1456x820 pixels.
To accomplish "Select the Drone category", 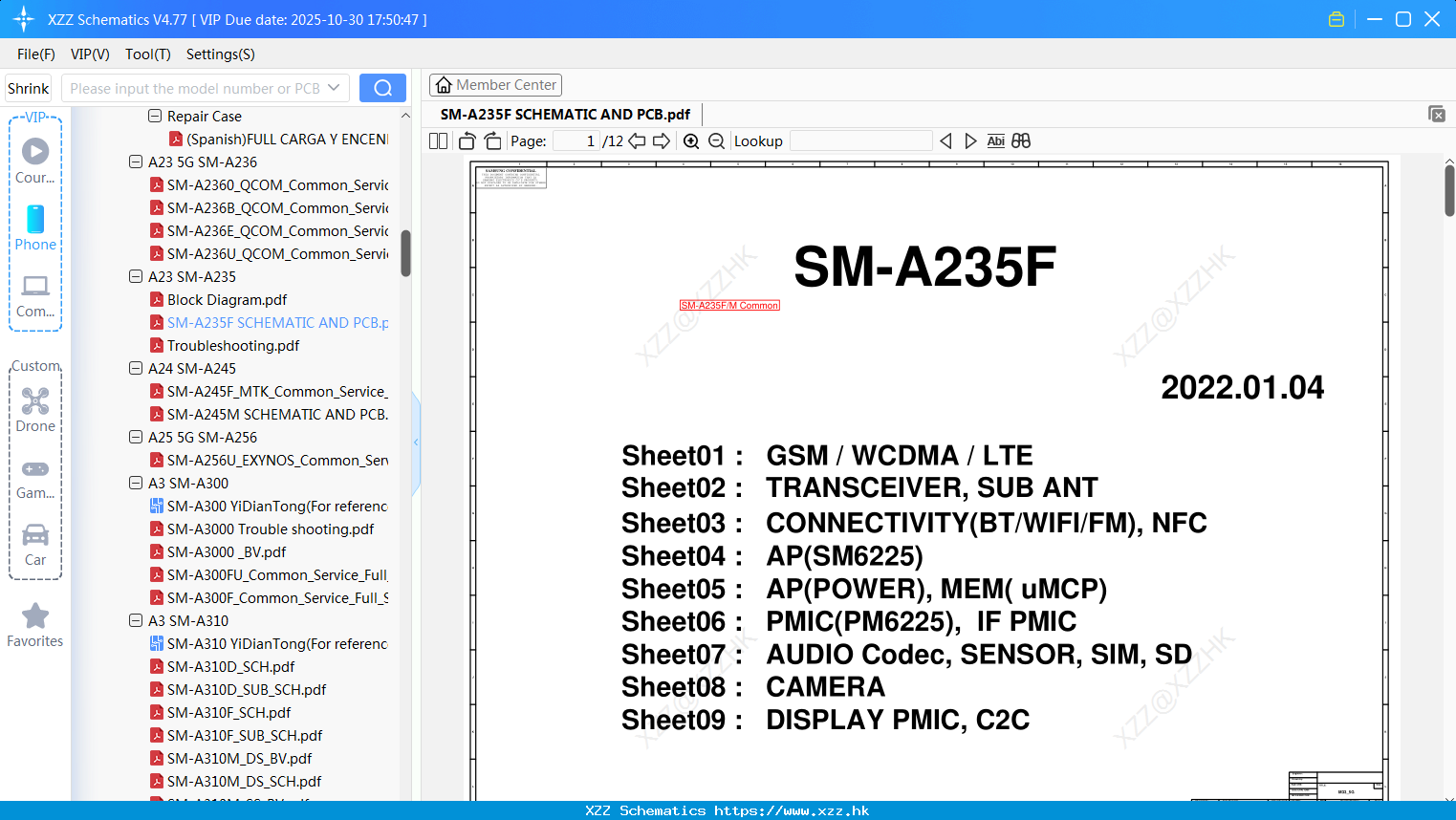I will [35, 410].
